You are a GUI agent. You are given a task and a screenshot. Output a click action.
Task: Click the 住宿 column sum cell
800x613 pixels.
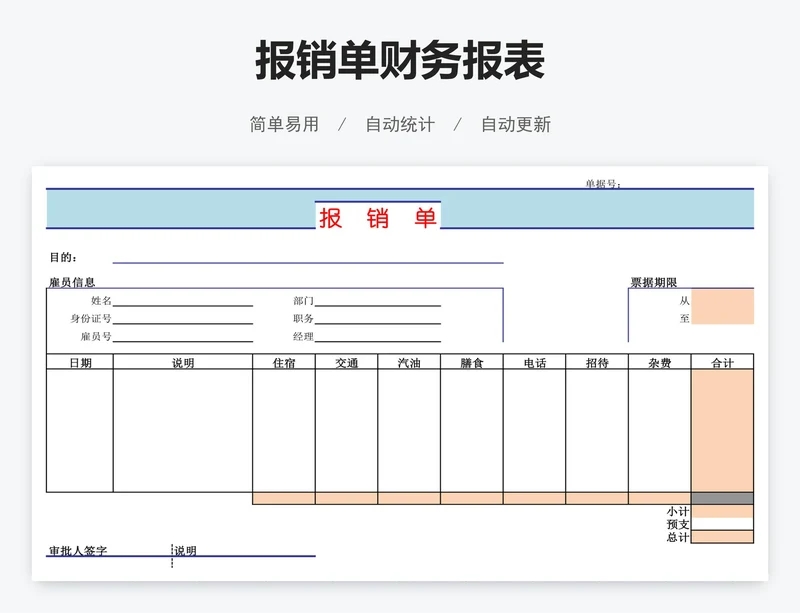284,499
